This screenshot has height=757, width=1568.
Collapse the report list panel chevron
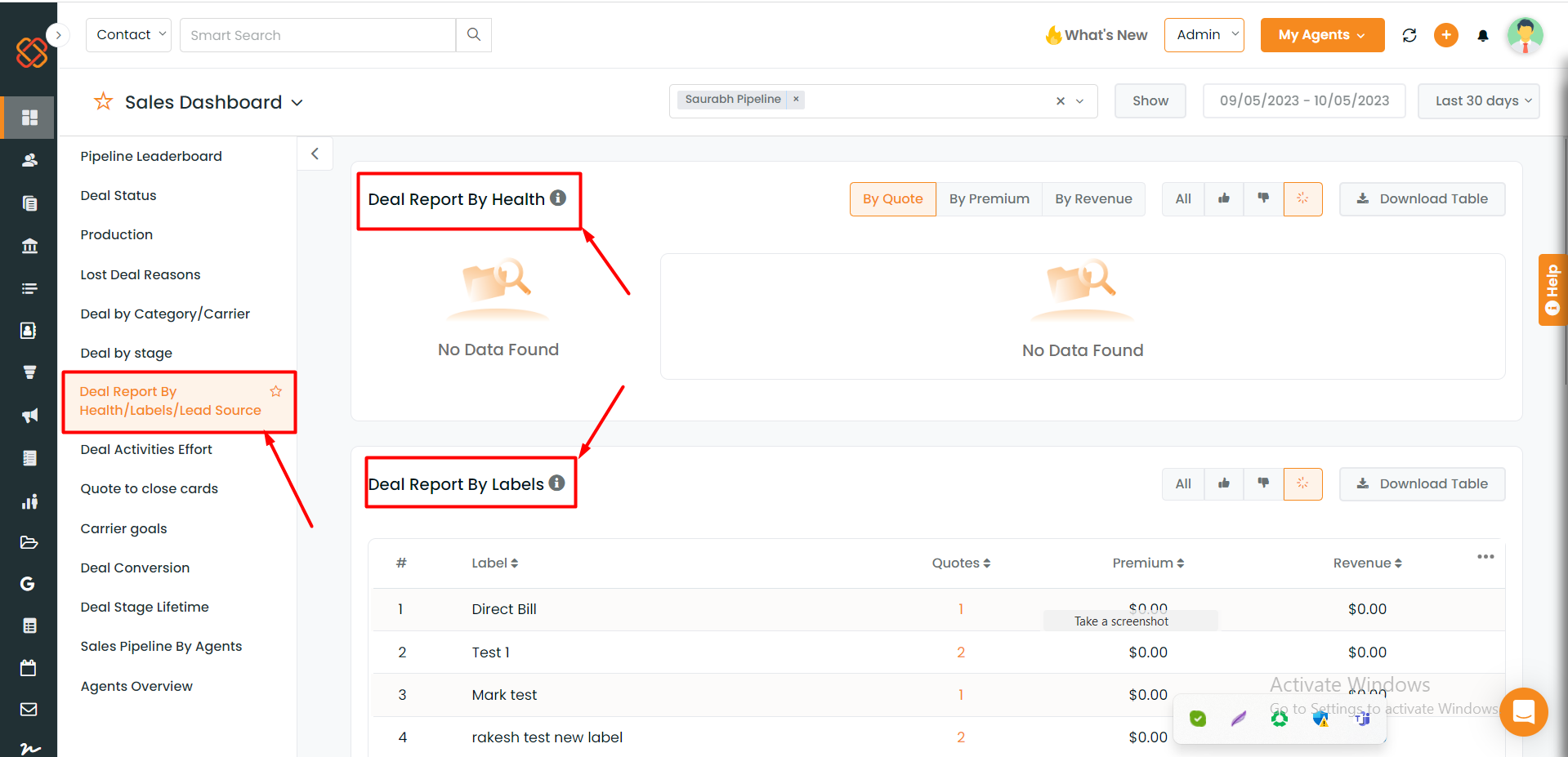[315, 154]
